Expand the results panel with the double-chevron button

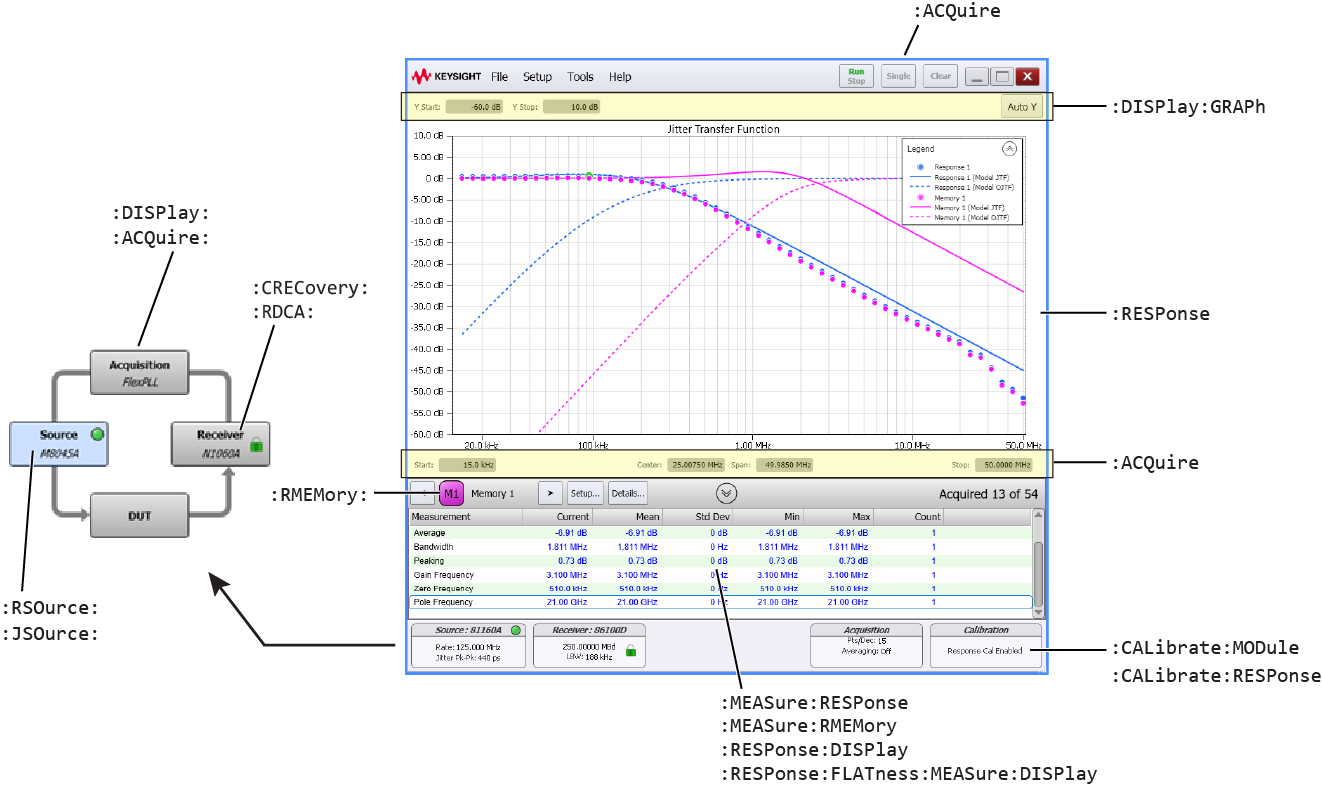(x=727, y=493)
